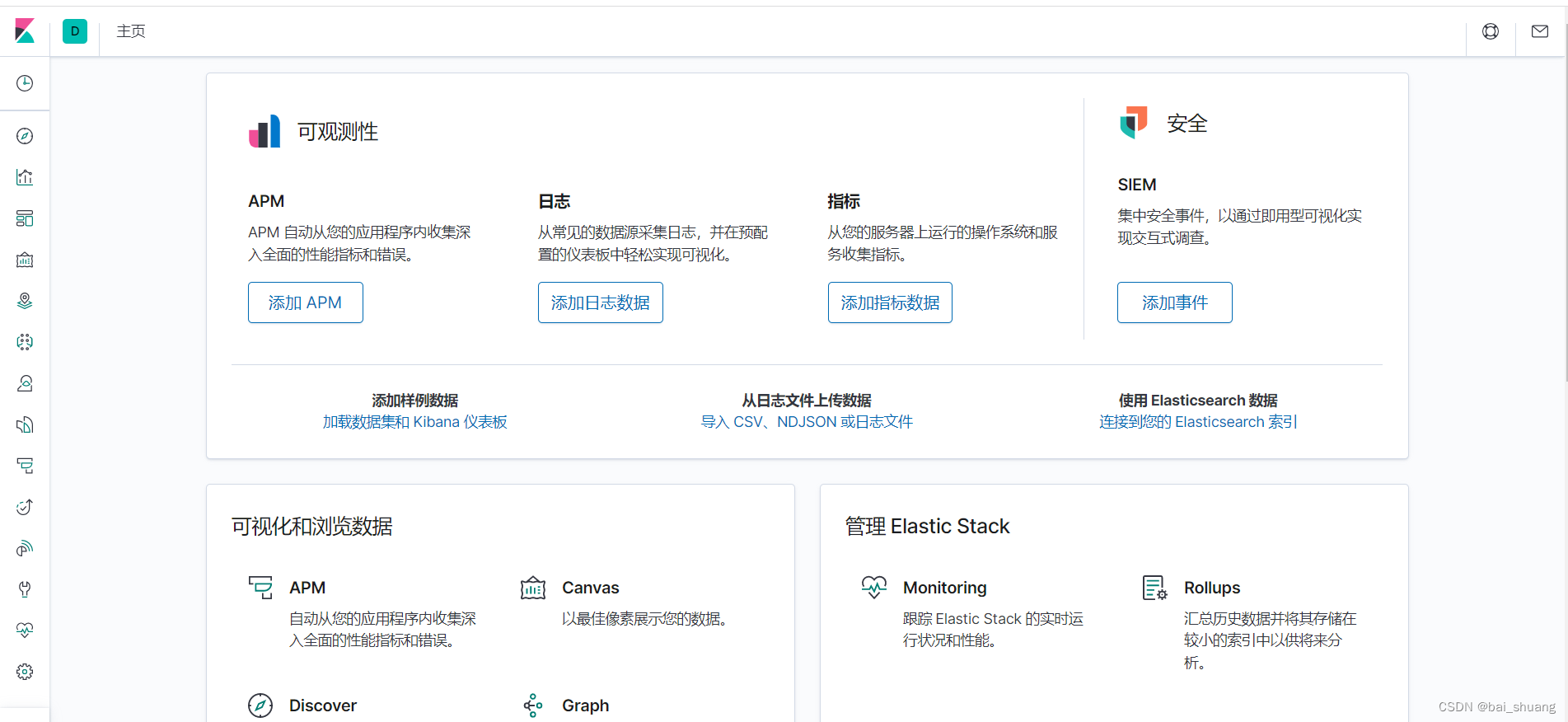The image size is (1568, 722).
Task: Click the 可观测性 bar chart logo
Action: (264, 131)
